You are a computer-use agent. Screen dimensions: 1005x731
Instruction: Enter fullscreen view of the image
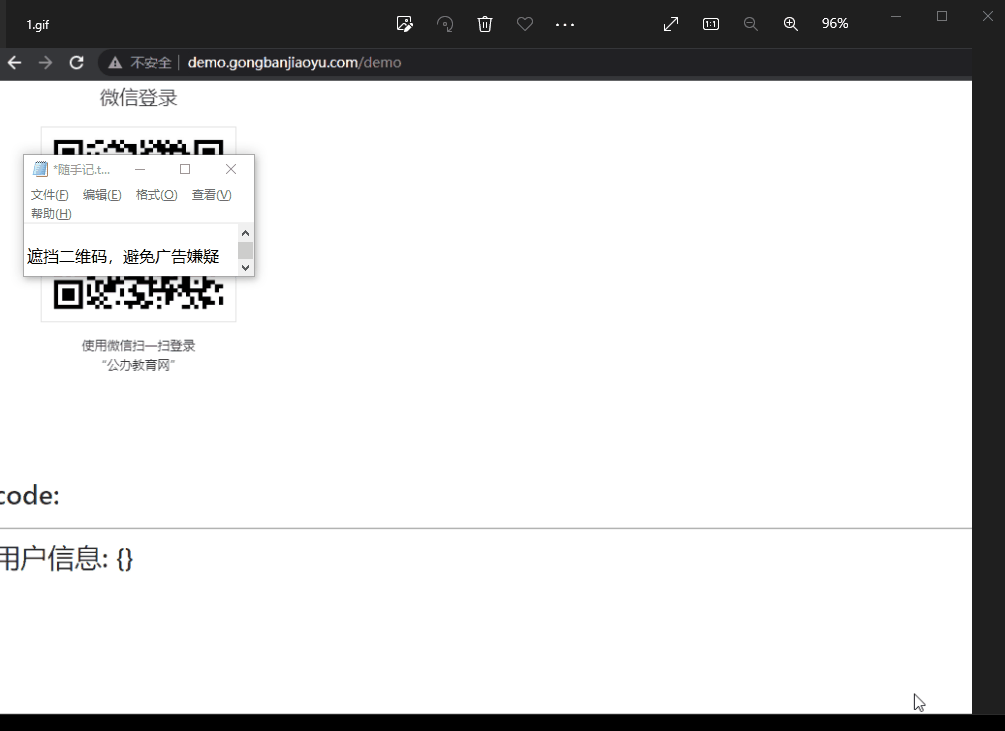click(x=670, y=24)
